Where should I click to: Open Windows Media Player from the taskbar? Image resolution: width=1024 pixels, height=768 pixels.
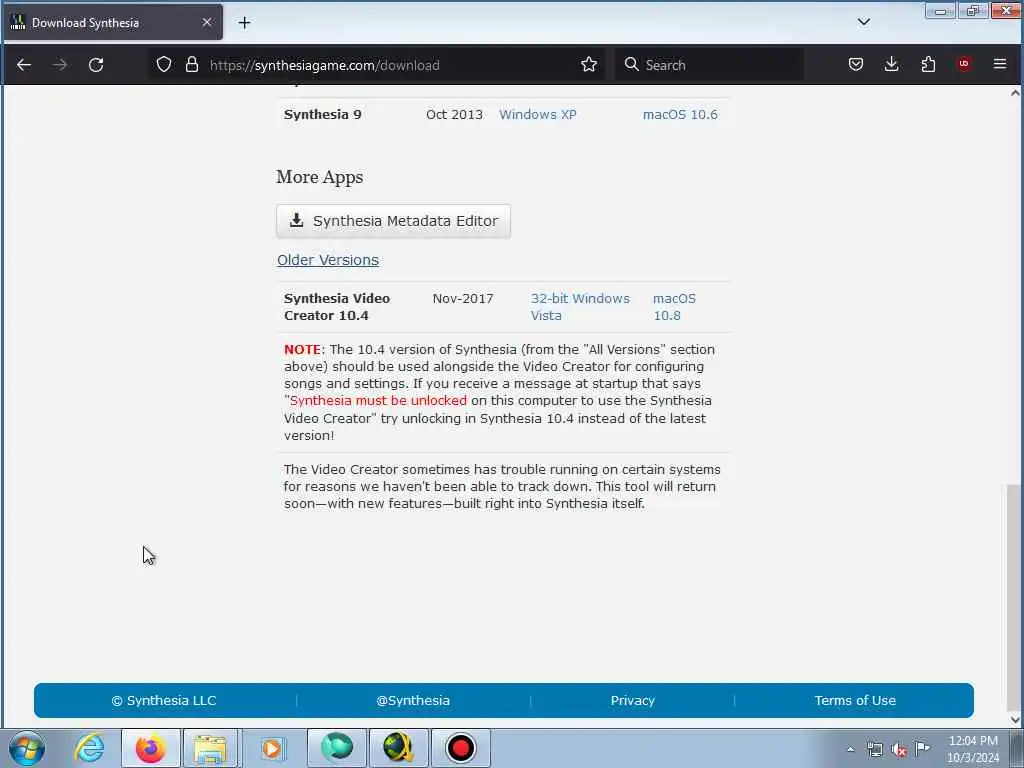(x=272, y=748)
